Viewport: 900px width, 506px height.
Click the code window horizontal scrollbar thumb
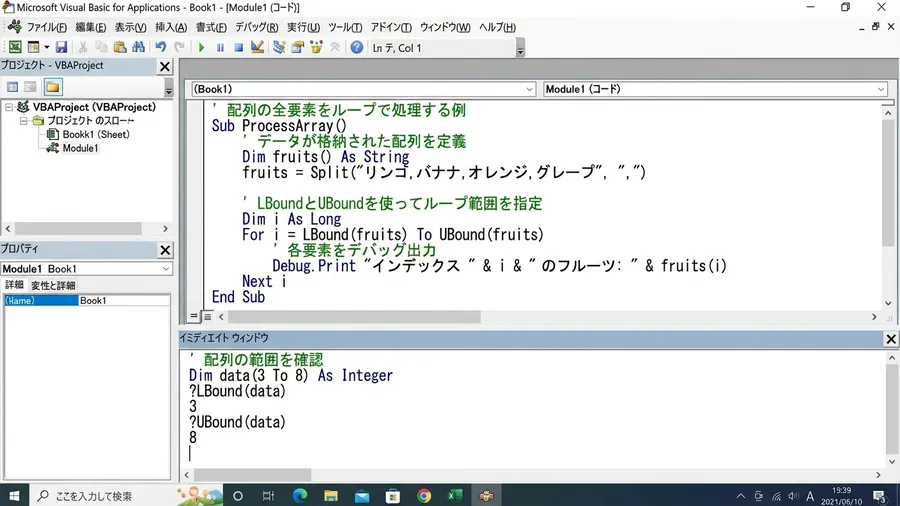(354, 317)
